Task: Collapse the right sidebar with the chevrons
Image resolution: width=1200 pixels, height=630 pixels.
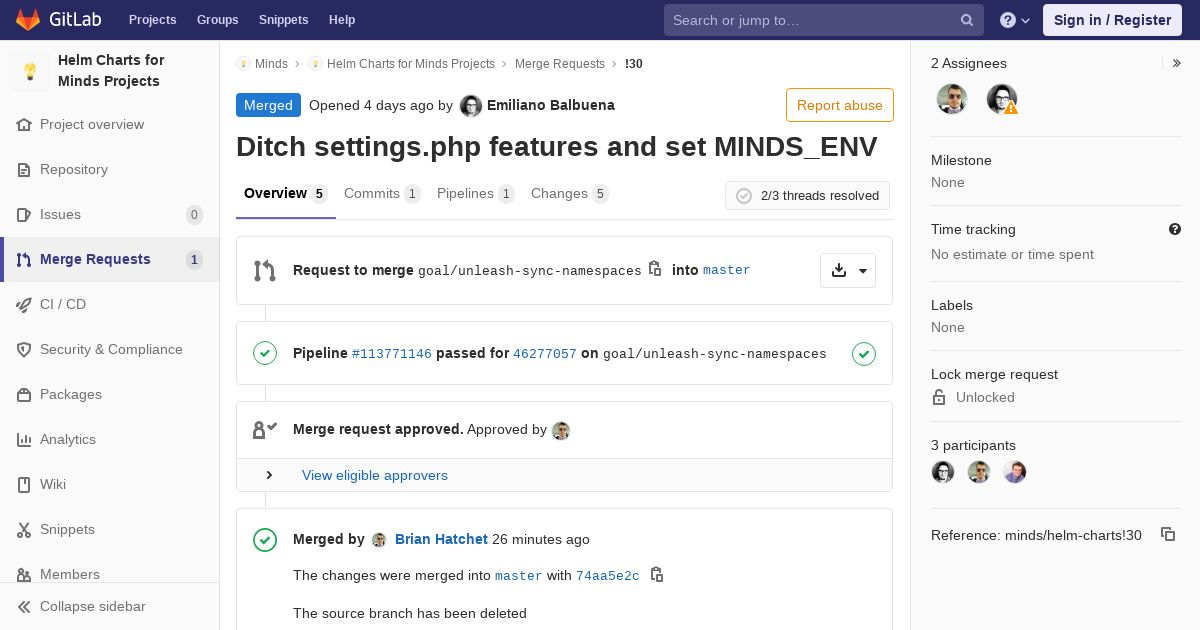Action: 1177,63
